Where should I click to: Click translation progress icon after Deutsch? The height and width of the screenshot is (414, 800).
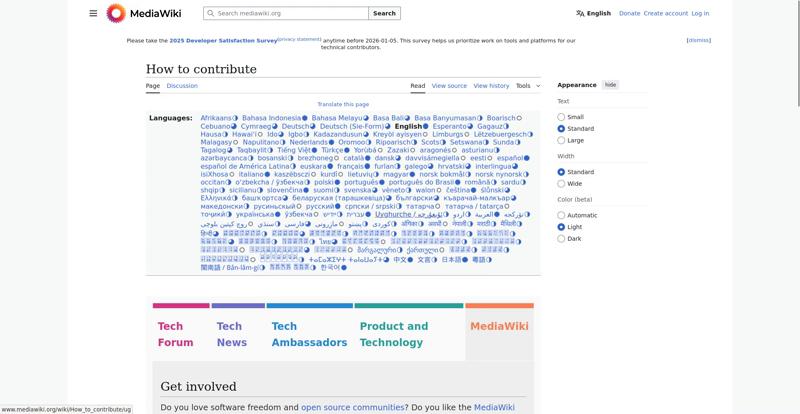point(314,127)
